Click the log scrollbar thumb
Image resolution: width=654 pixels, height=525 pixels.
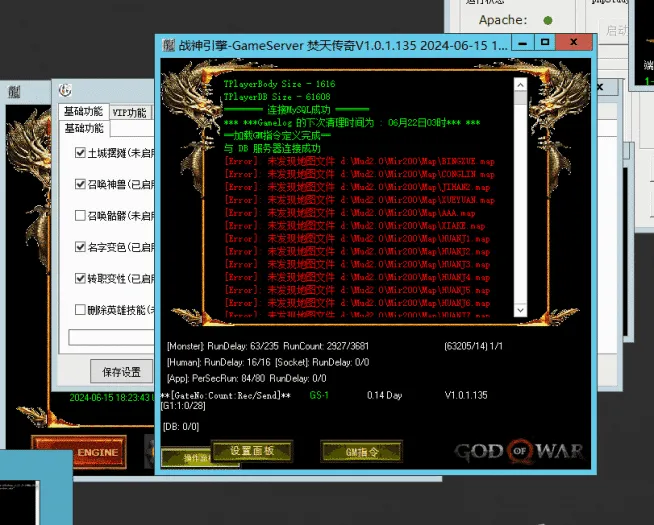(x=520, y=98)
